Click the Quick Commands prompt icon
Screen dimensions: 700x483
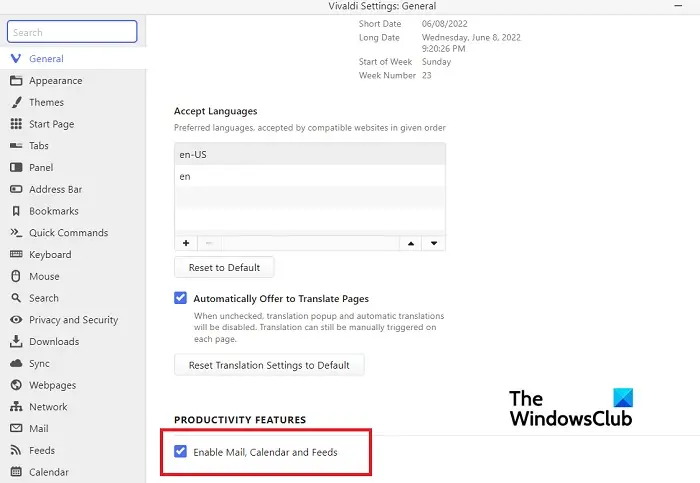[16, 233]
